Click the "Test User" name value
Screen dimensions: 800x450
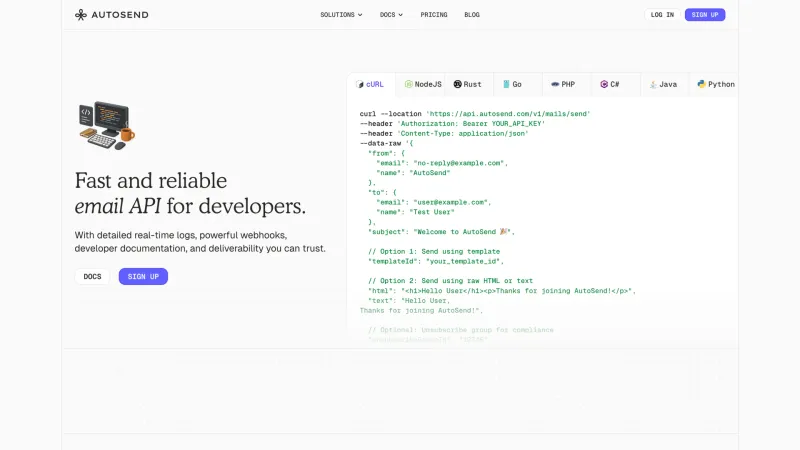click(x=432, y=212)
